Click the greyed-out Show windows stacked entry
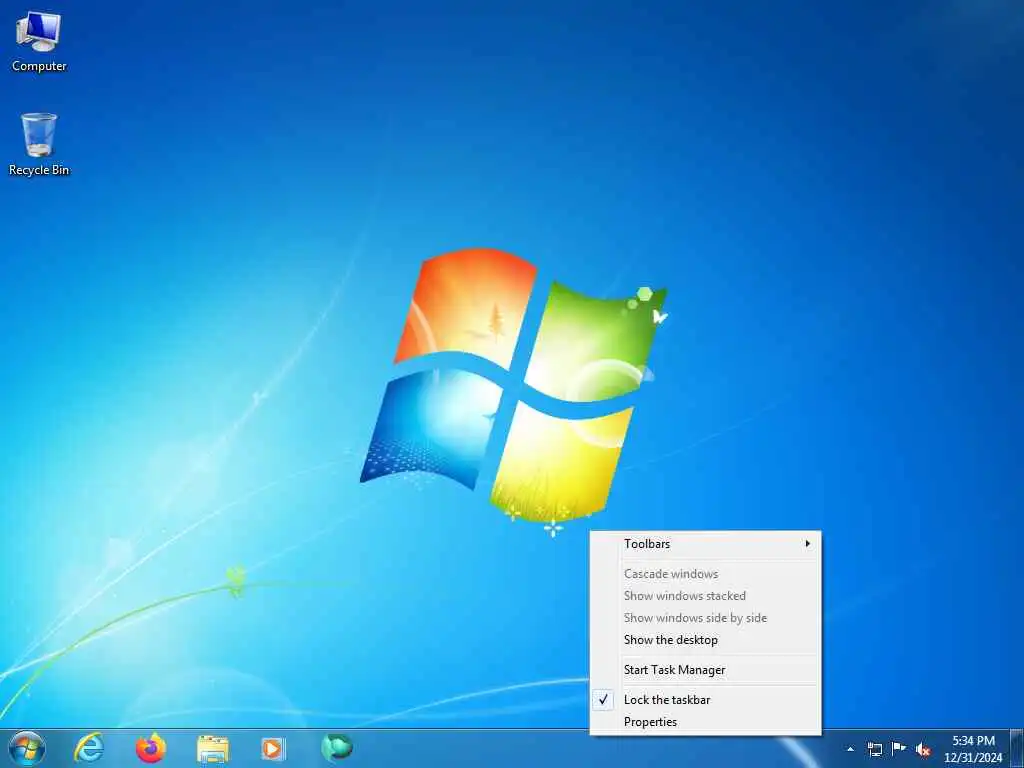The height and width of the screenshot is (768, 1024). pyautogui.click(x=705, y=596)
